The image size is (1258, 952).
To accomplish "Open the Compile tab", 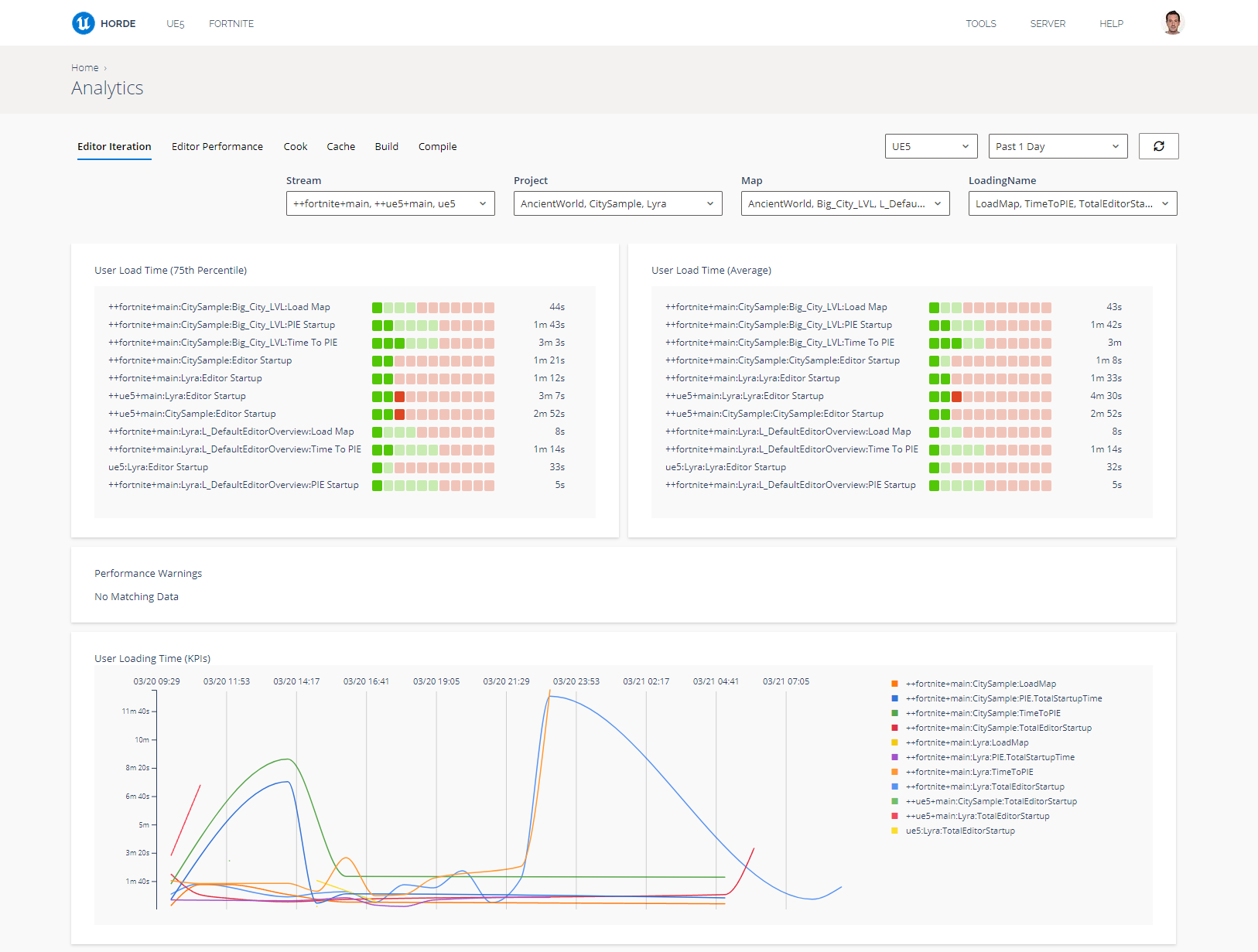I will pyautogui.click(x=437, y=146).
